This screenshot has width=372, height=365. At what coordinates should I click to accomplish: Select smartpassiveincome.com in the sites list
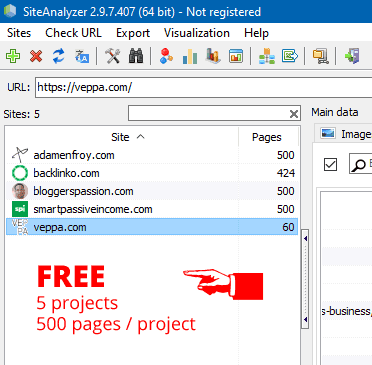[x=152, y=209]
